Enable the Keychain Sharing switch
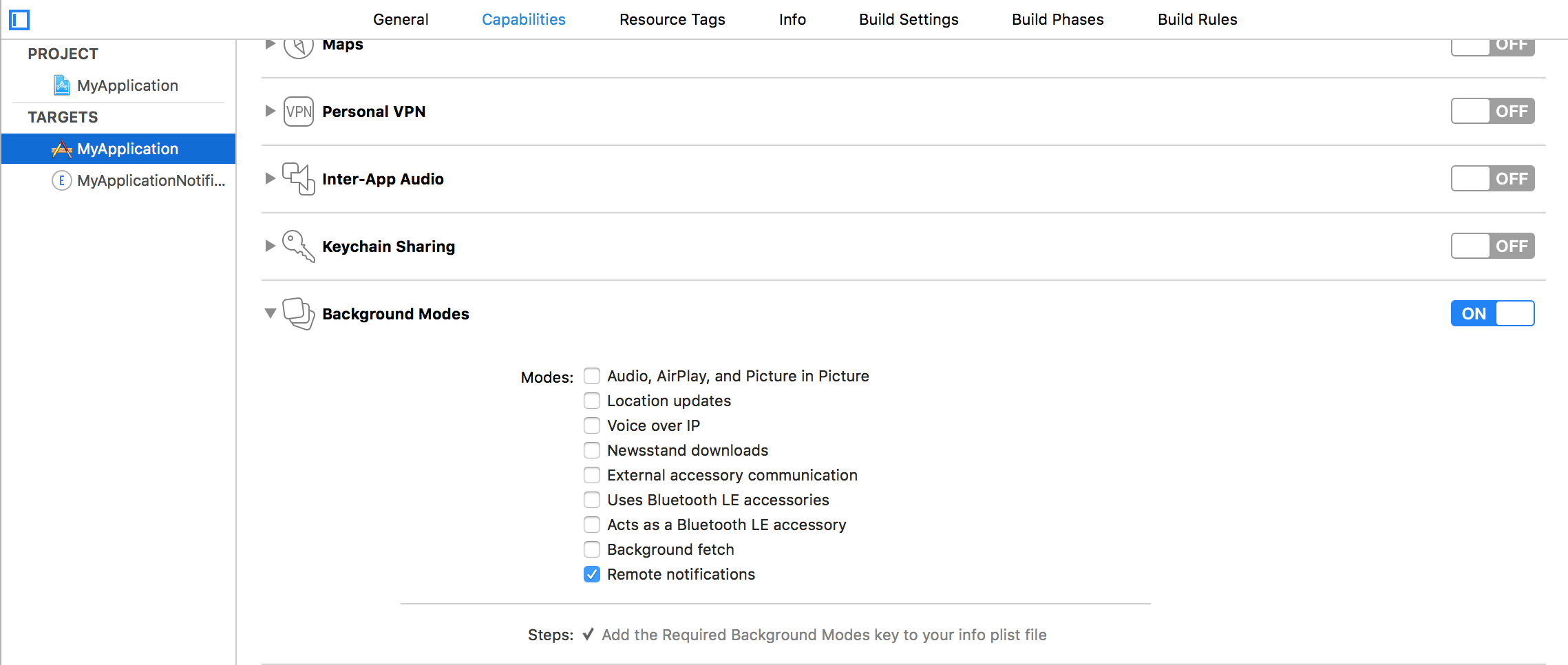This screenshot has width=1568, height=665. (1492, 246)
